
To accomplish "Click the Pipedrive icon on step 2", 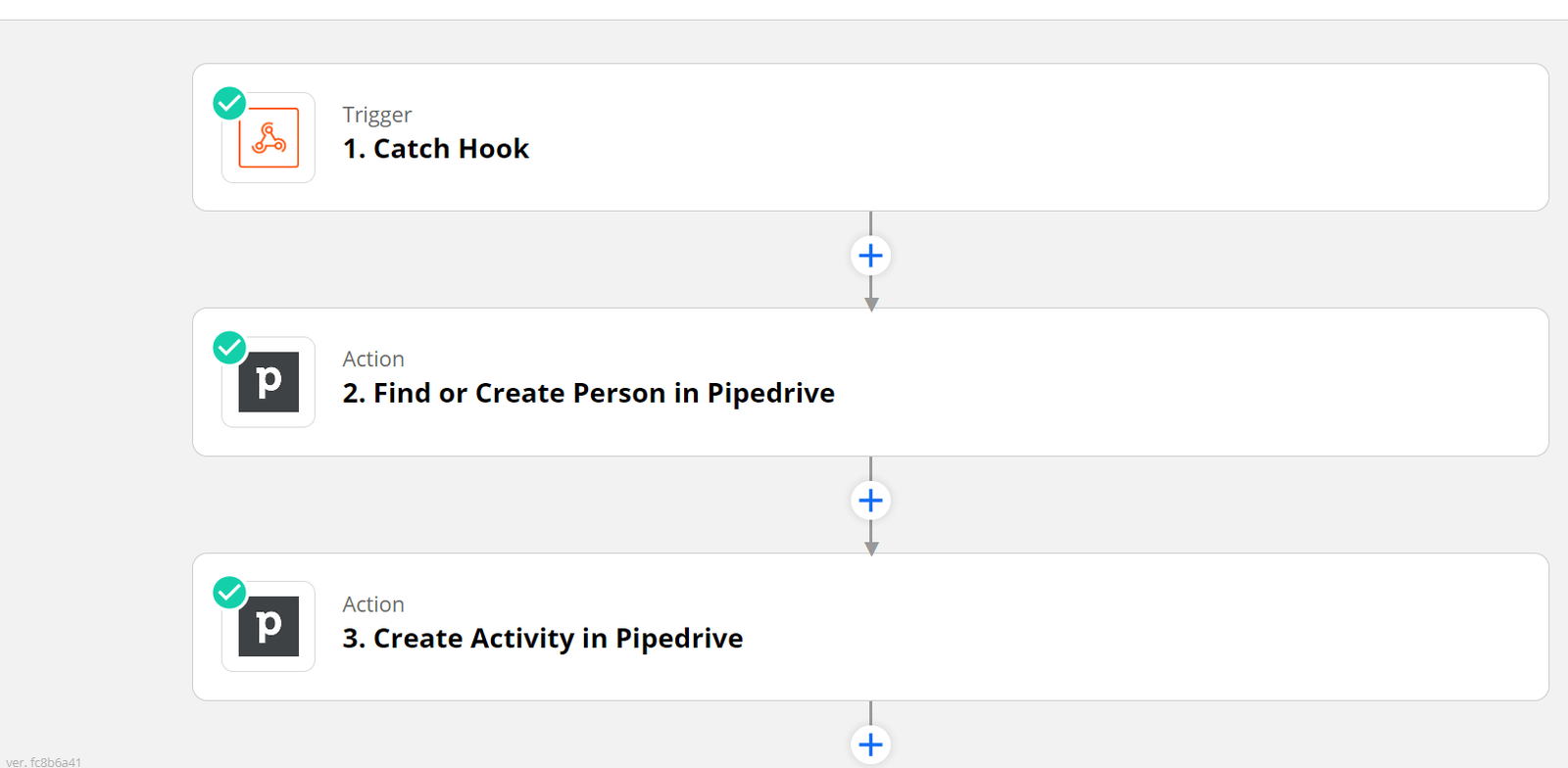I will pos(269,382).
